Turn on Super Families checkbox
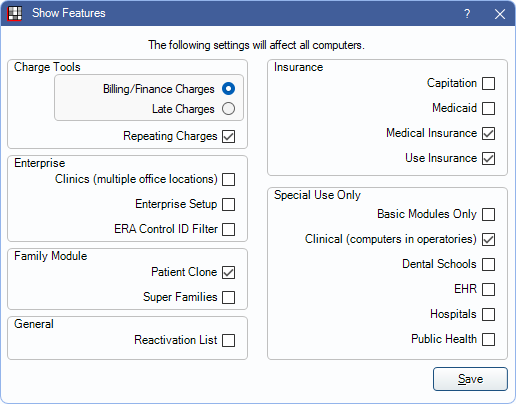The width and height of the screenshot is (516, 404). (228, 297)
